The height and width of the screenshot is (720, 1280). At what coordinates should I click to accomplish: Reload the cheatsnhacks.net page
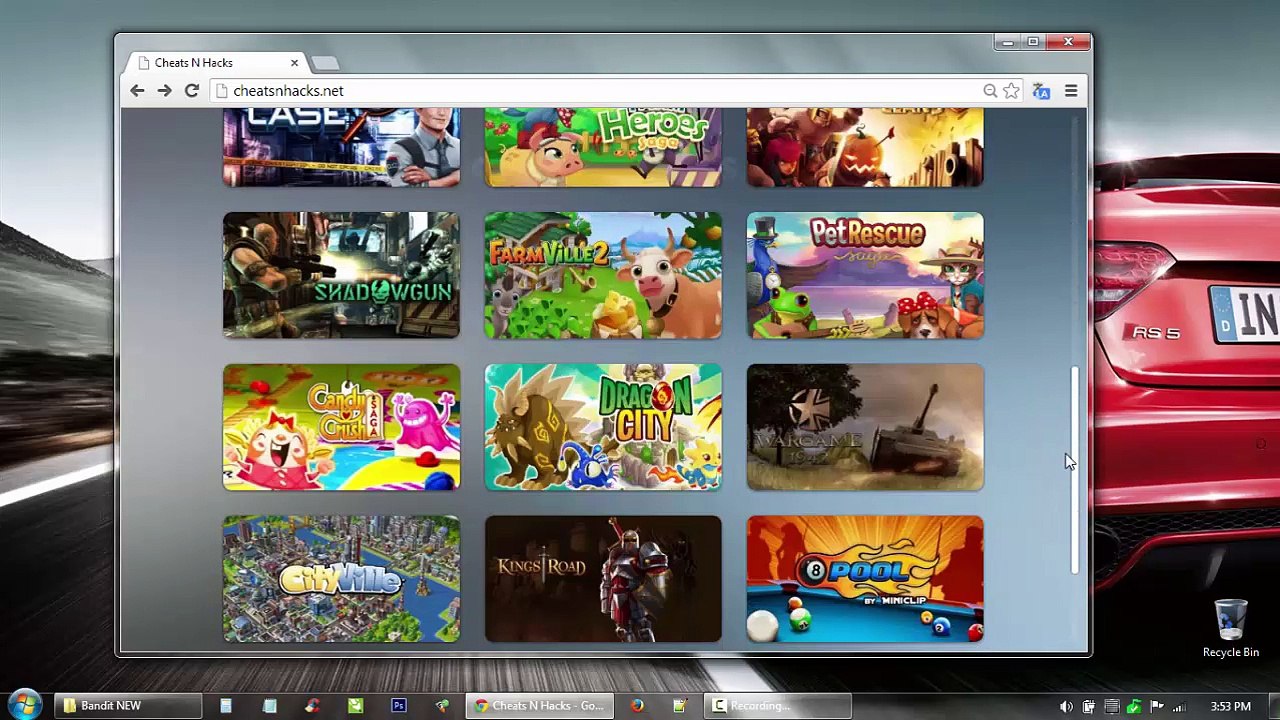[192, 91]
